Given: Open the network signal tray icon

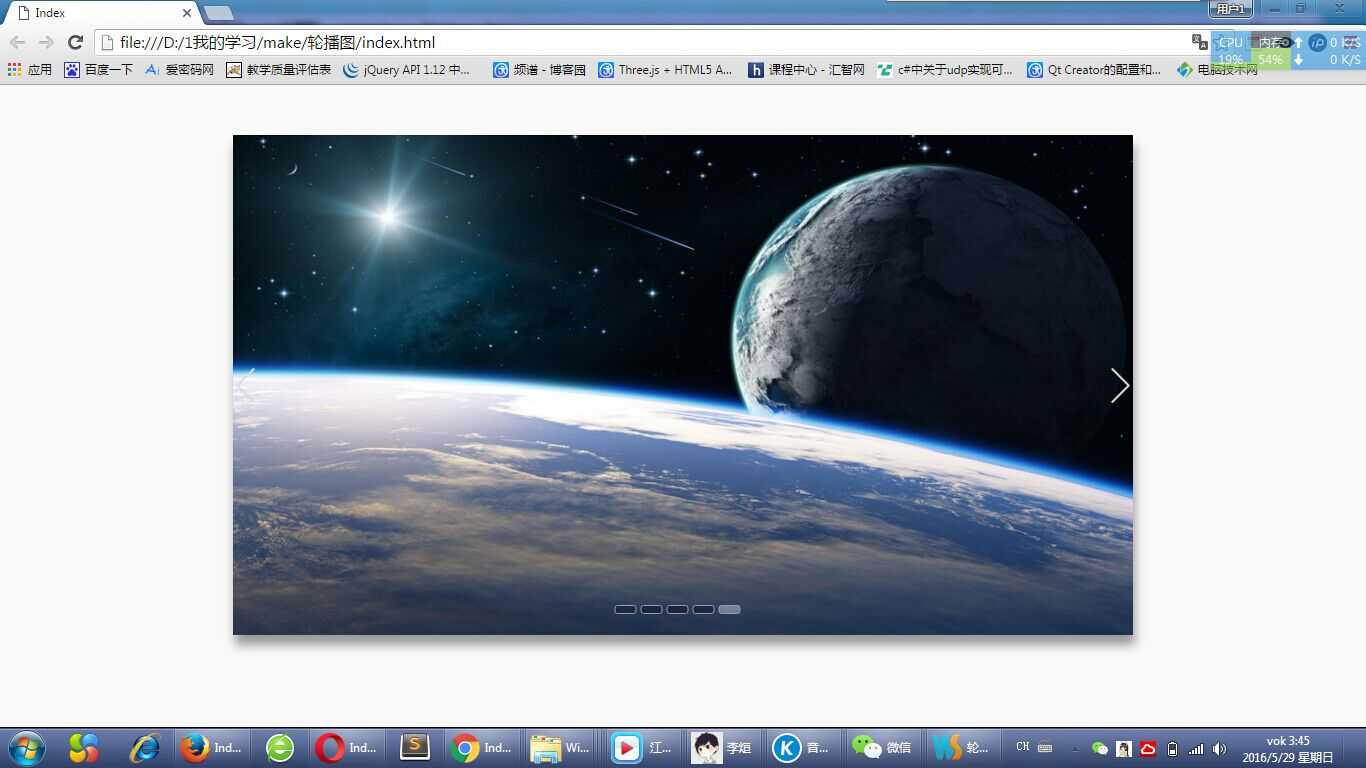Looking at the screenshot, I should (x=1196, y=748).
